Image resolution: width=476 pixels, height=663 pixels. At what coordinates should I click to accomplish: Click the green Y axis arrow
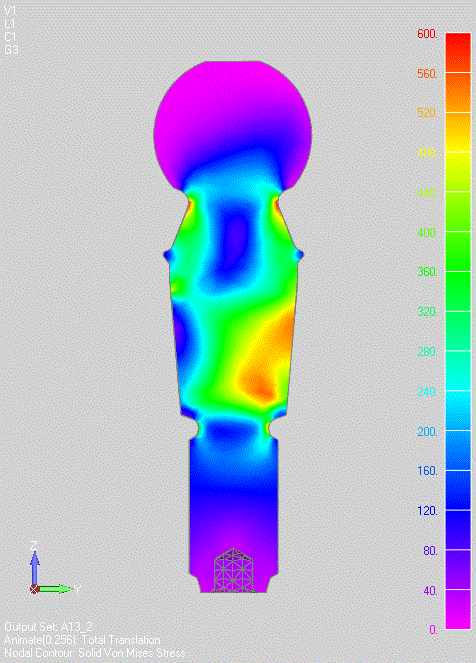55,589
